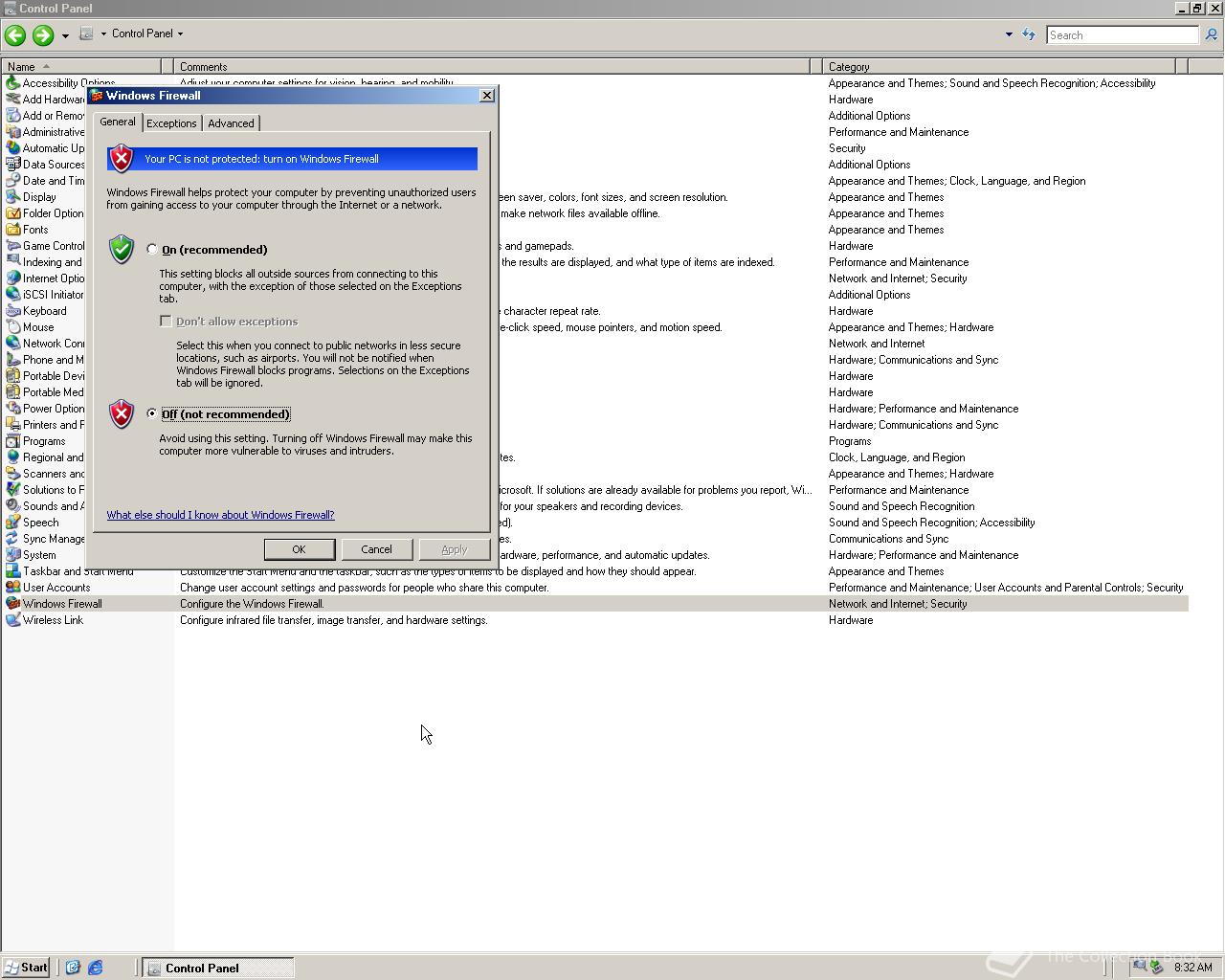Sort list by the Name column header
Viewport: 1225px width, 980px height.
click(x=82, y=67)
